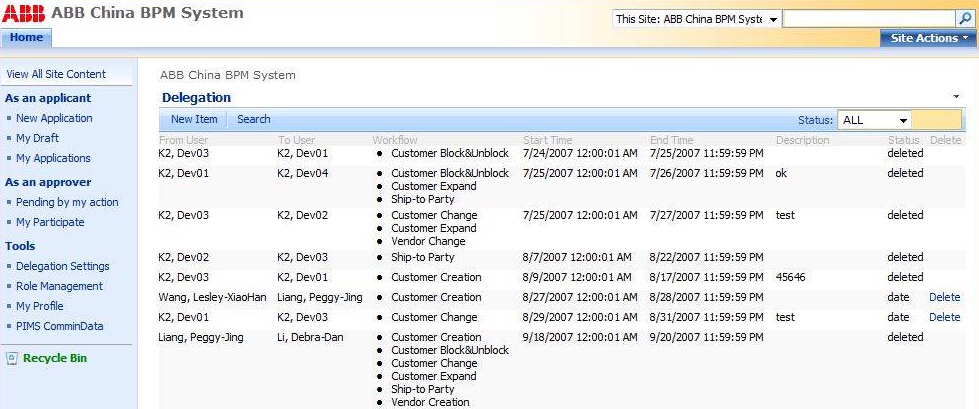
Task: Click the Start Time column header
Action: pos(548,140)
